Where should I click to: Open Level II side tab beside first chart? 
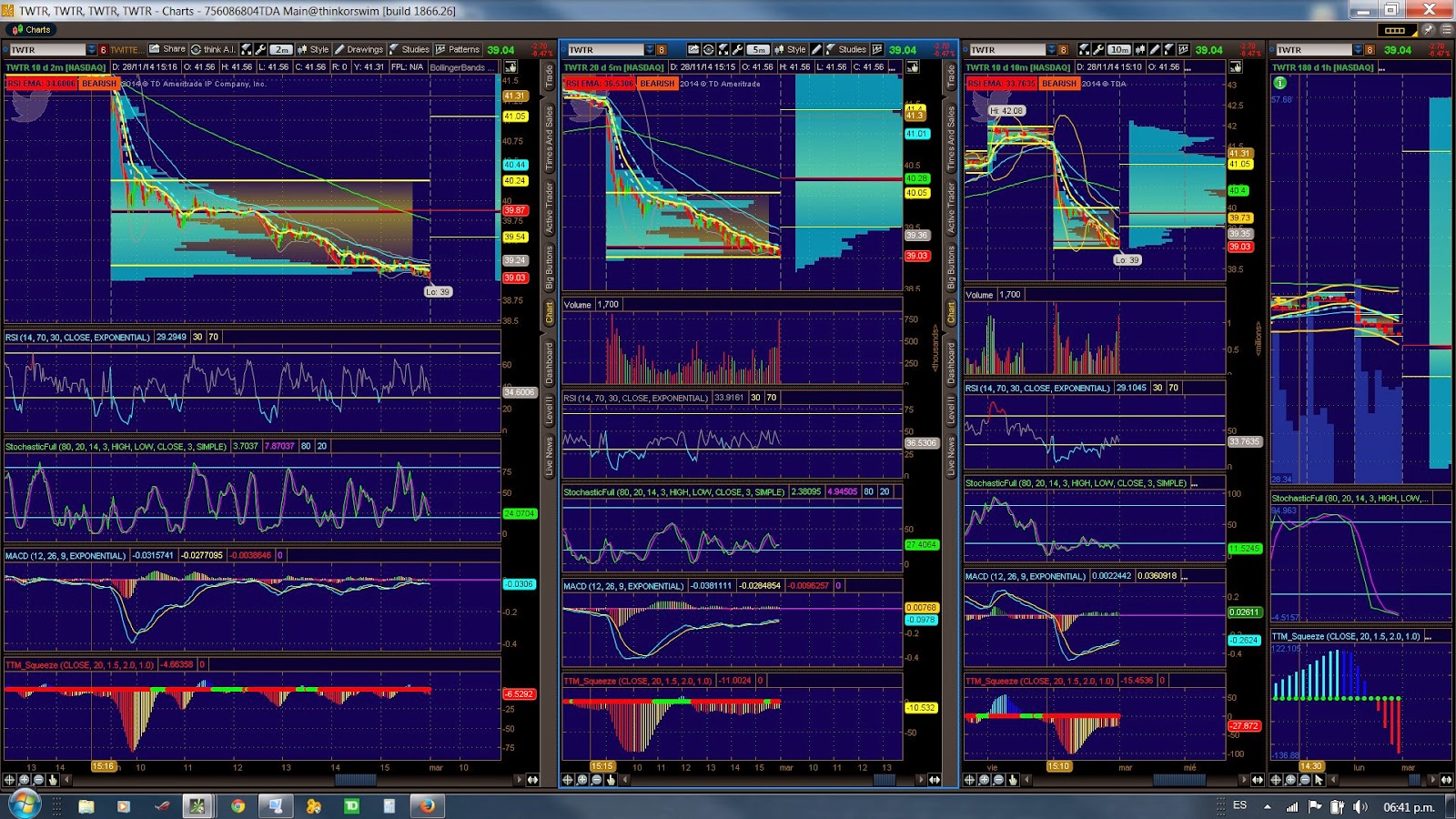[x=549, y=409]
